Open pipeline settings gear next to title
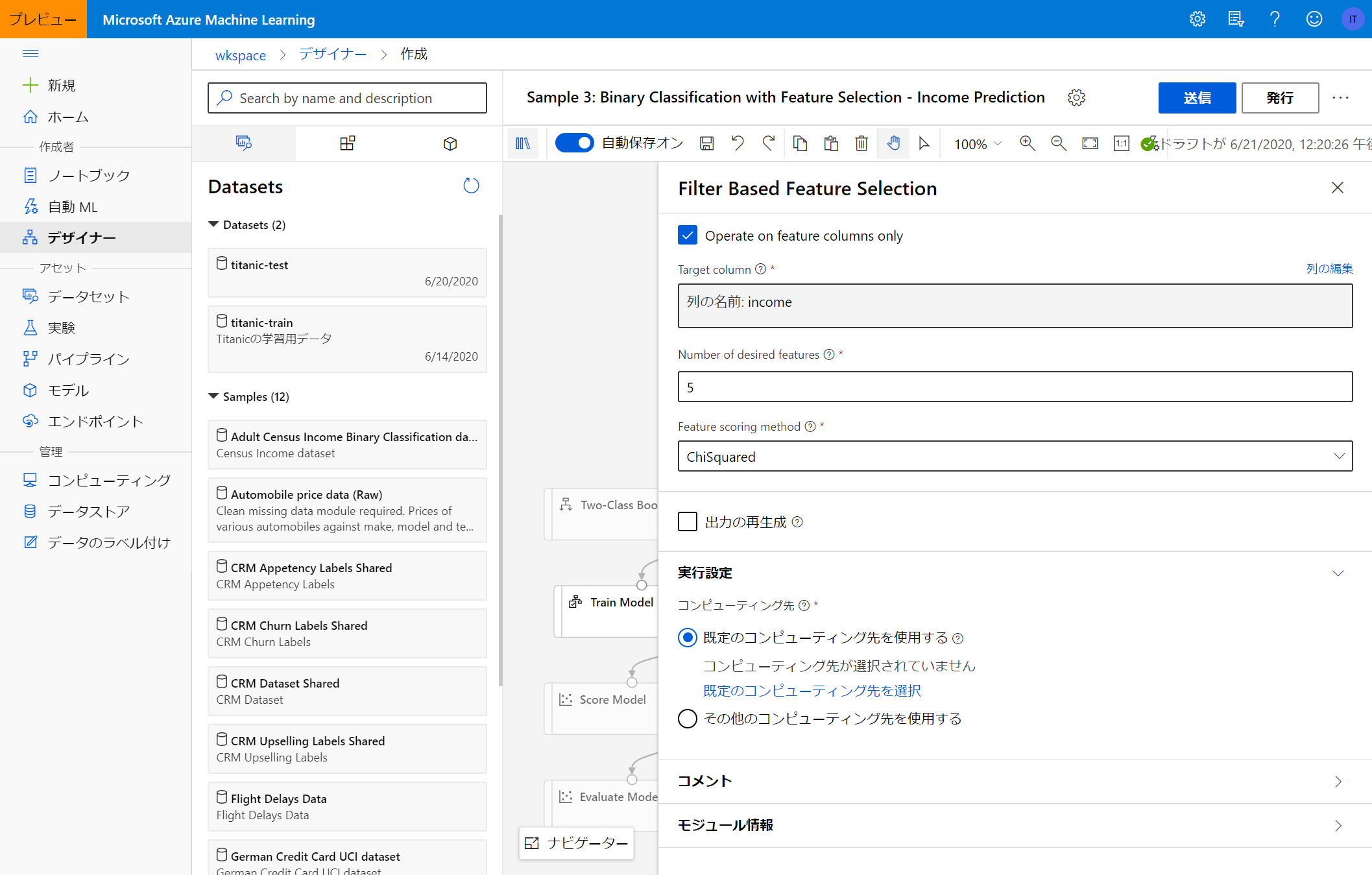The width and height of the screenshot is (1372, 875). pos(1076,98)
